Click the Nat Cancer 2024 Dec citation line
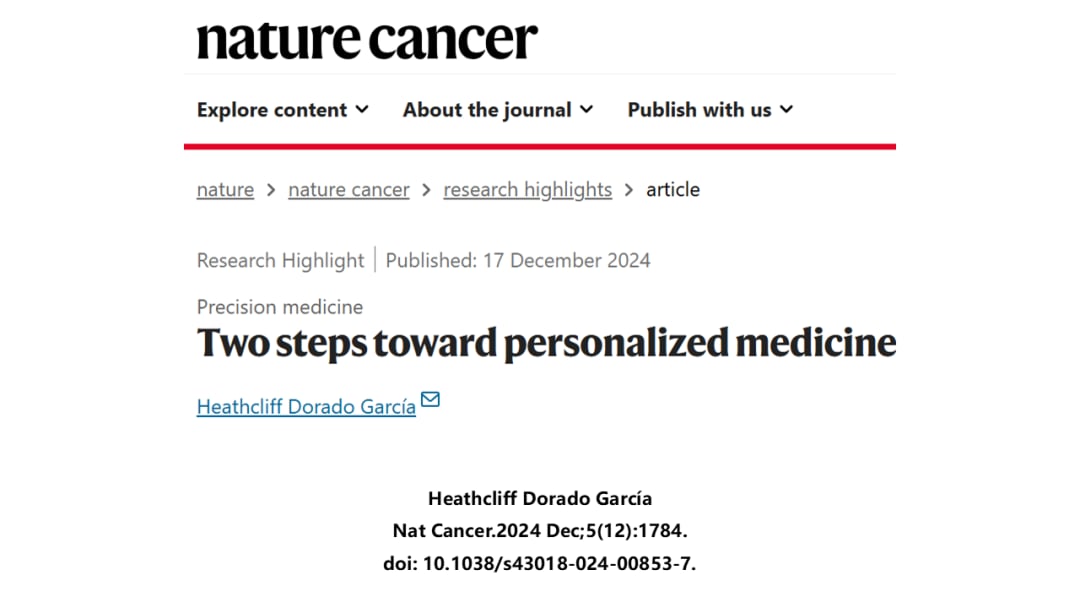The width and height of the screenshot is (1080, 608). click(x=539, y=531)
